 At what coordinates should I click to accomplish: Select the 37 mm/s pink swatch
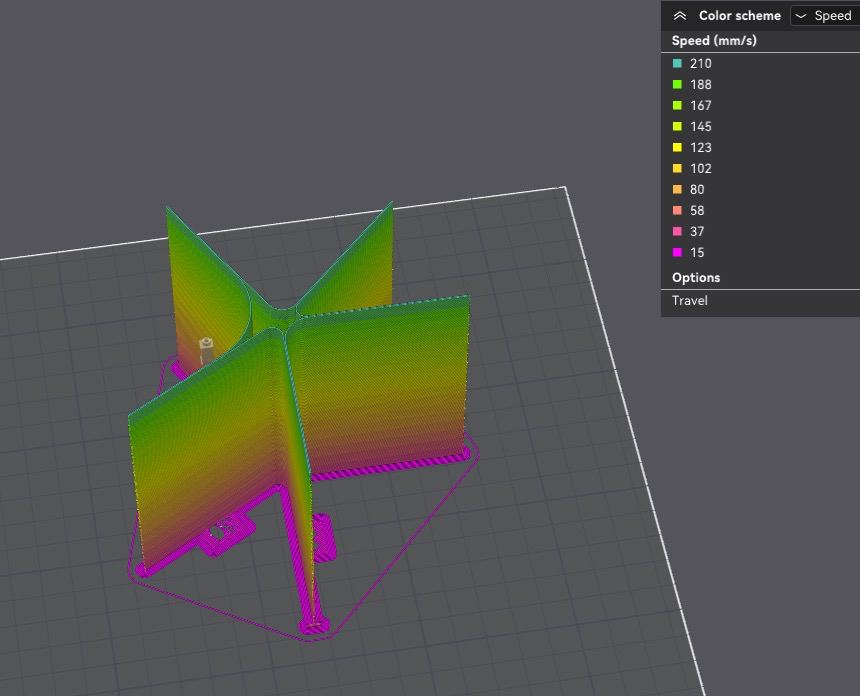tap(678, 232)
